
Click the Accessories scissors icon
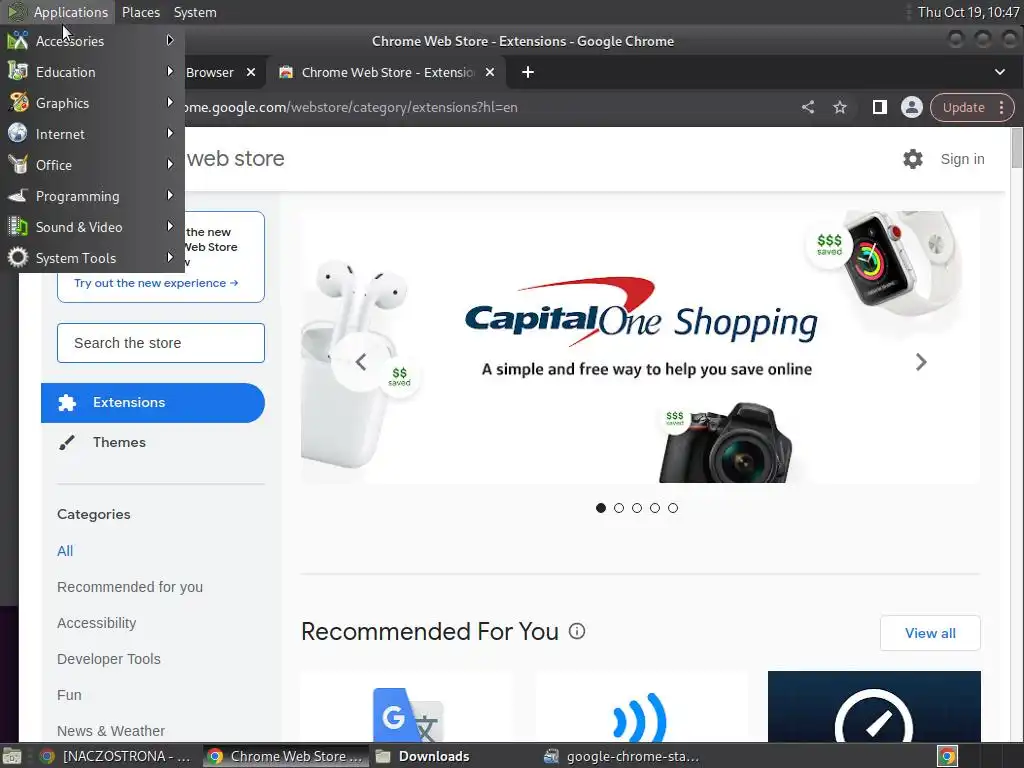click(18, 40)
